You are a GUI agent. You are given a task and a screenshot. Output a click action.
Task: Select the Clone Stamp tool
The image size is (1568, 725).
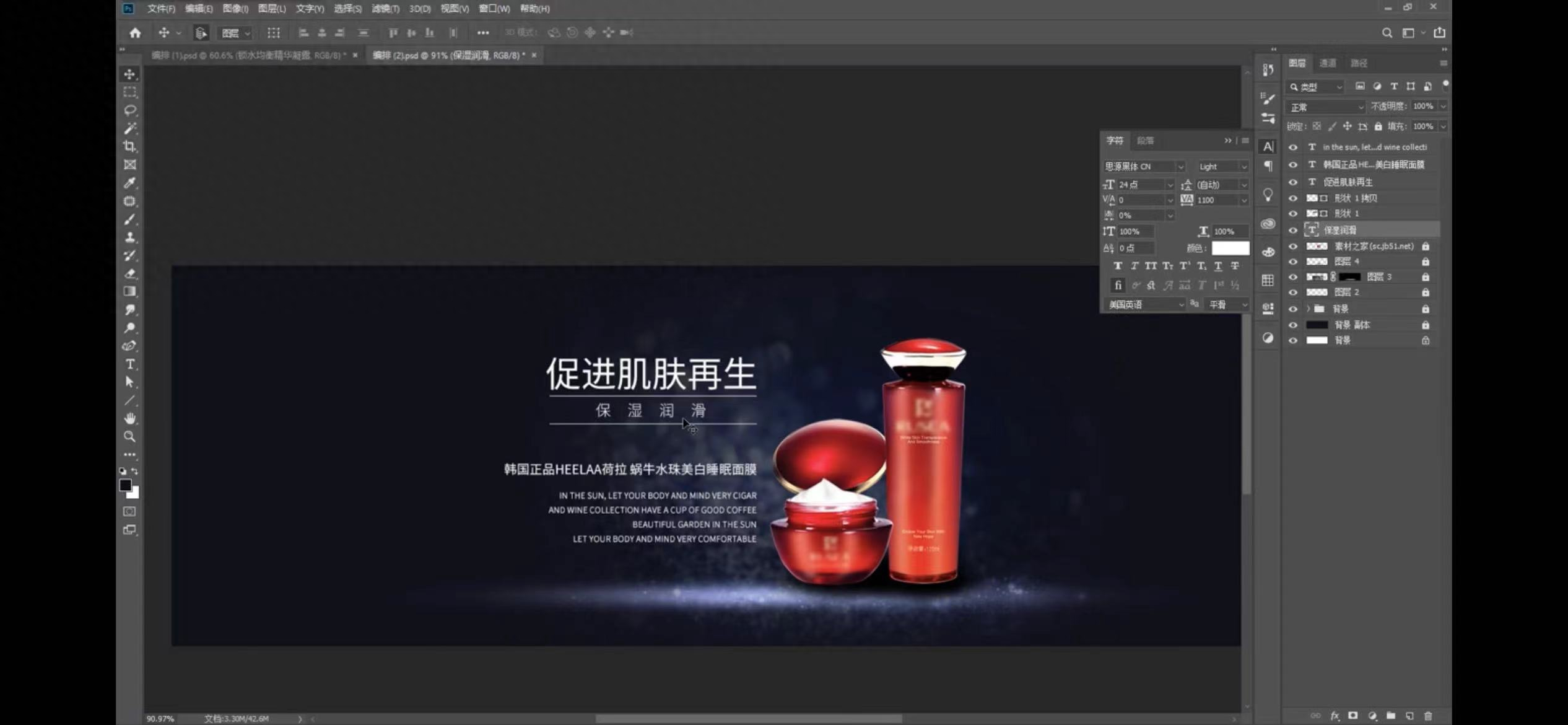tap(129, 237)
